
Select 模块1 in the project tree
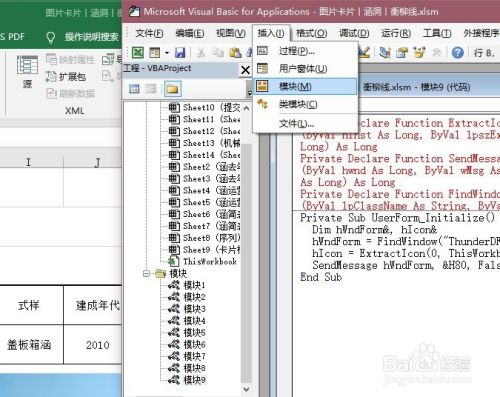[187, 285]
